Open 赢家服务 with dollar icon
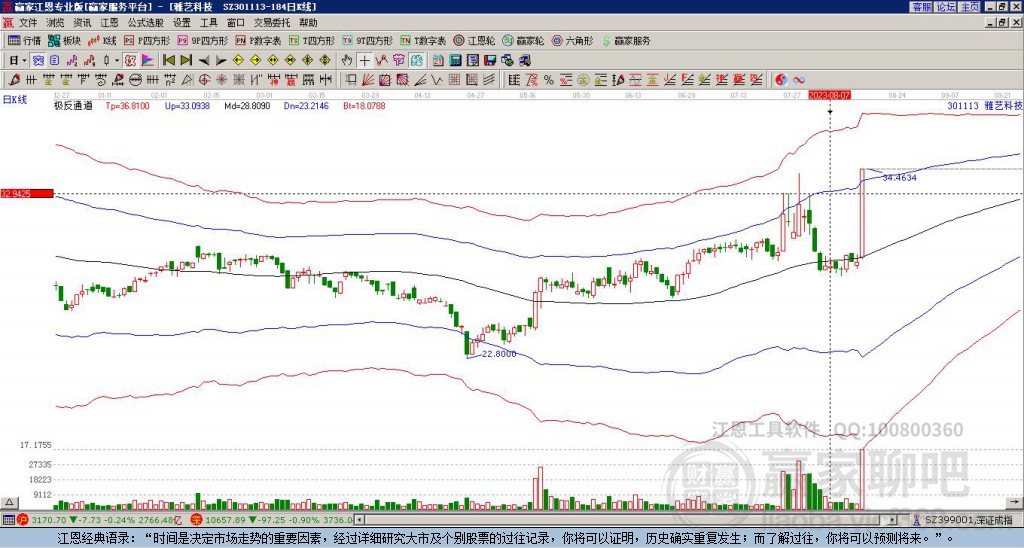Screen dimensions: 1024x548 click(626, 40)
